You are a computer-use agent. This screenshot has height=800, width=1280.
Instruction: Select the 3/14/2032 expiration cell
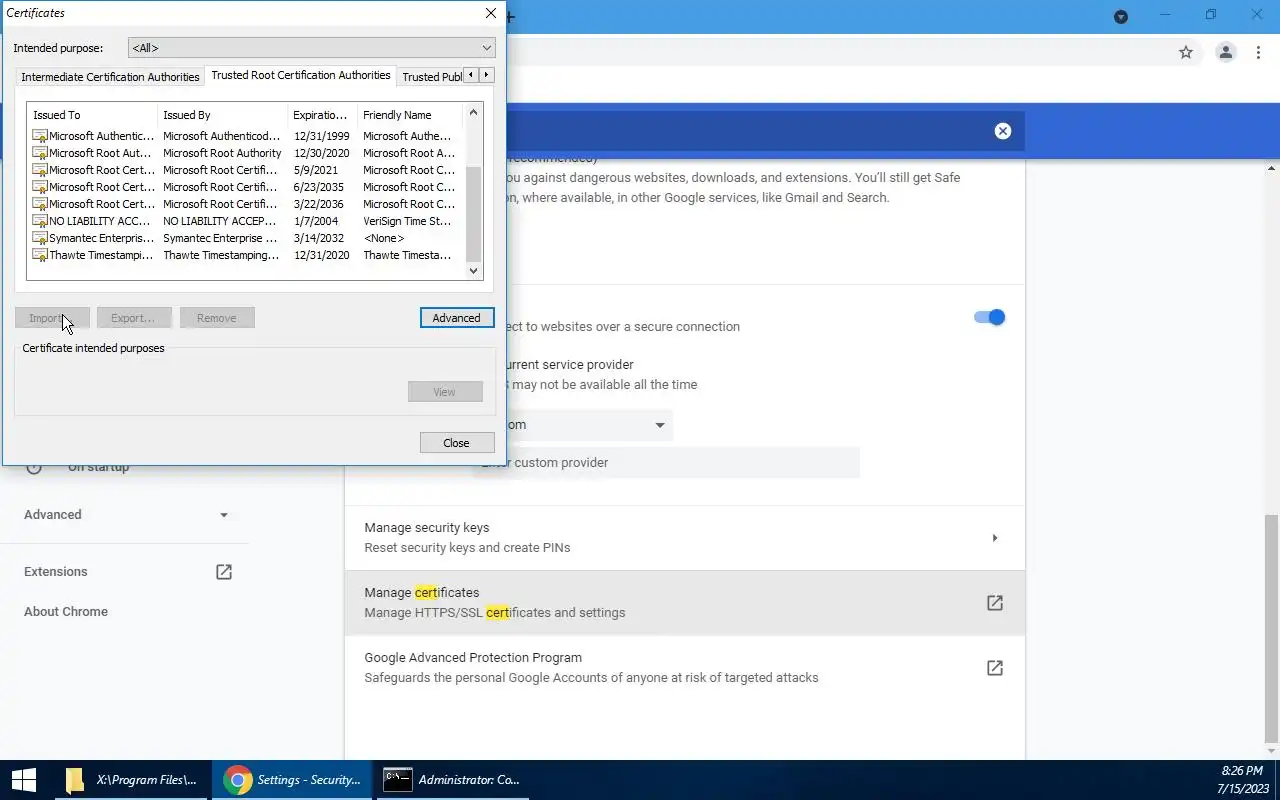coord(322,238)
